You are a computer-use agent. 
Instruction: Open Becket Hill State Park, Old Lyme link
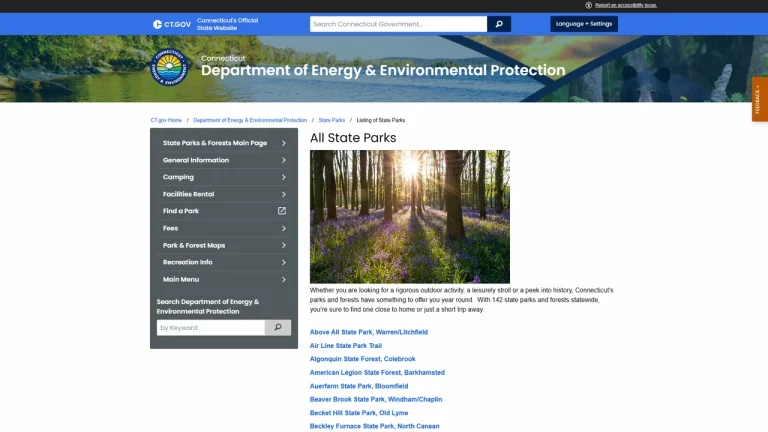tap(359, 413)
